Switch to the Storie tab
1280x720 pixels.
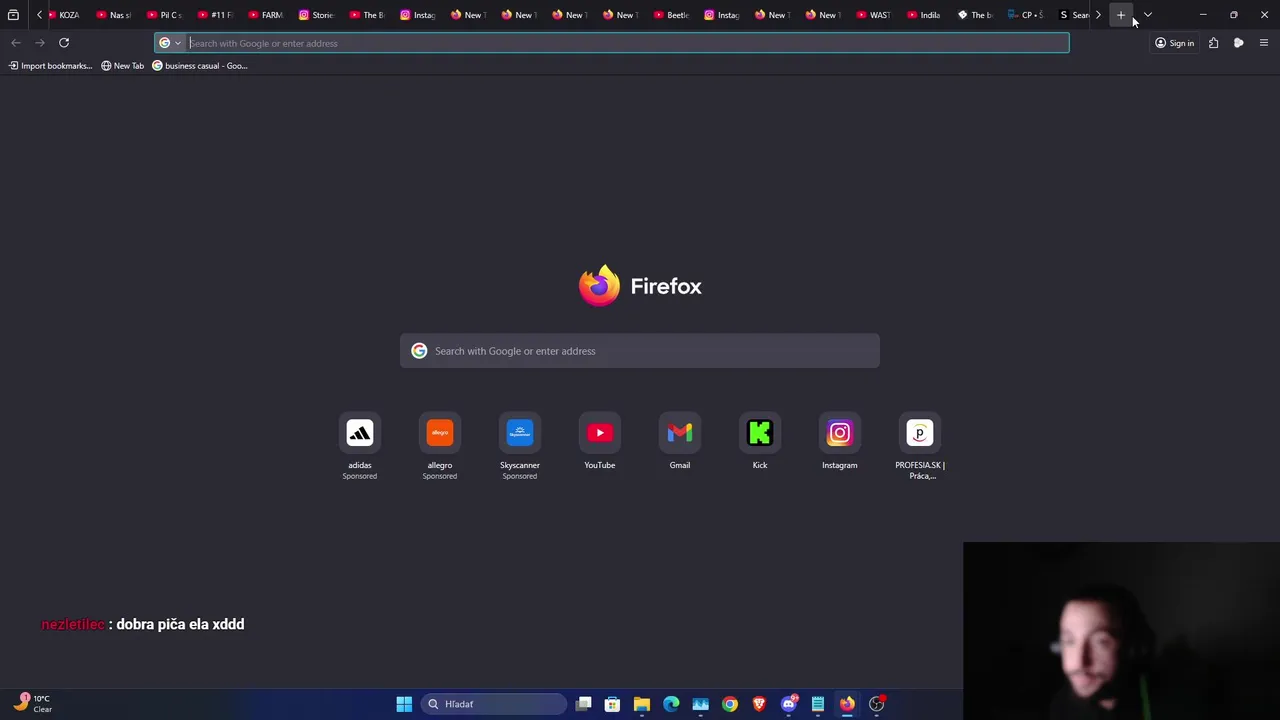[x=318, y=15]
